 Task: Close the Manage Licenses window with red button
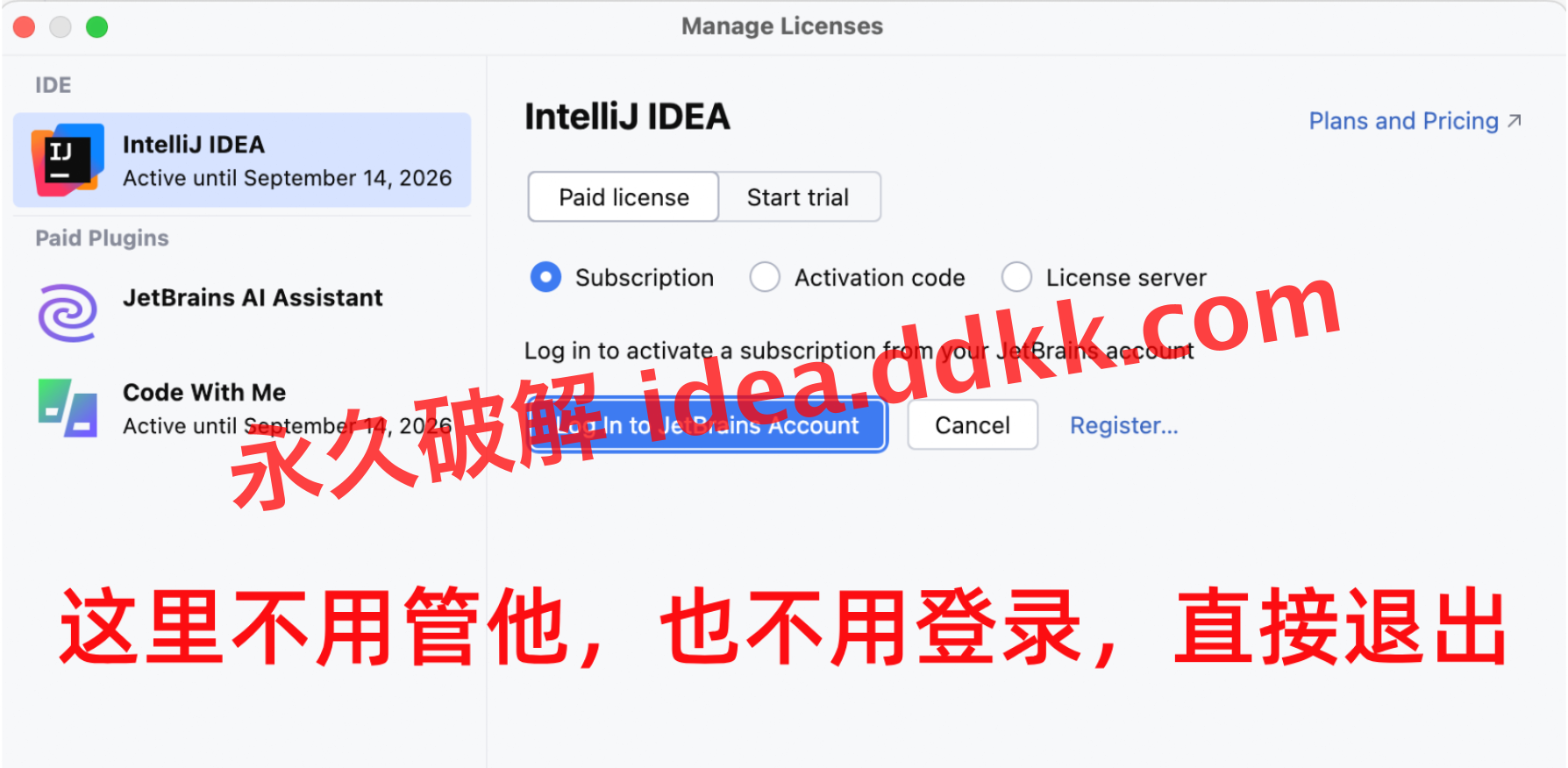click(x=24, y=27)
